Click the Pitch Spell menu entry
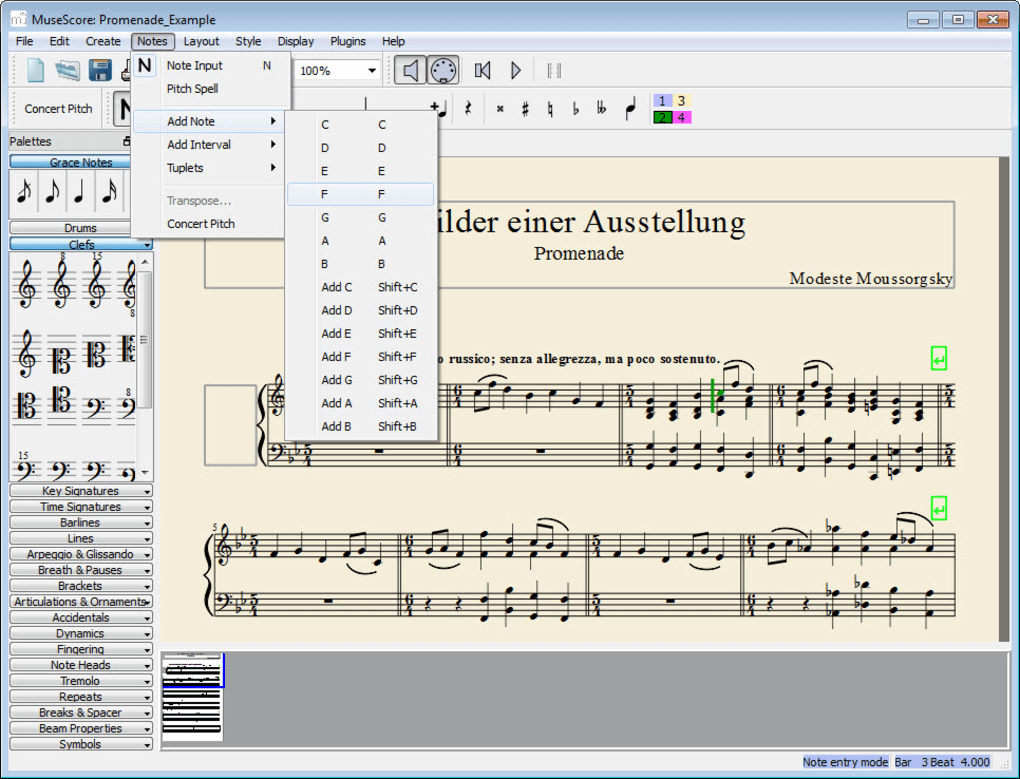Image resolution: width=1020 pixels, height=779 pixels. pos(192,89)
